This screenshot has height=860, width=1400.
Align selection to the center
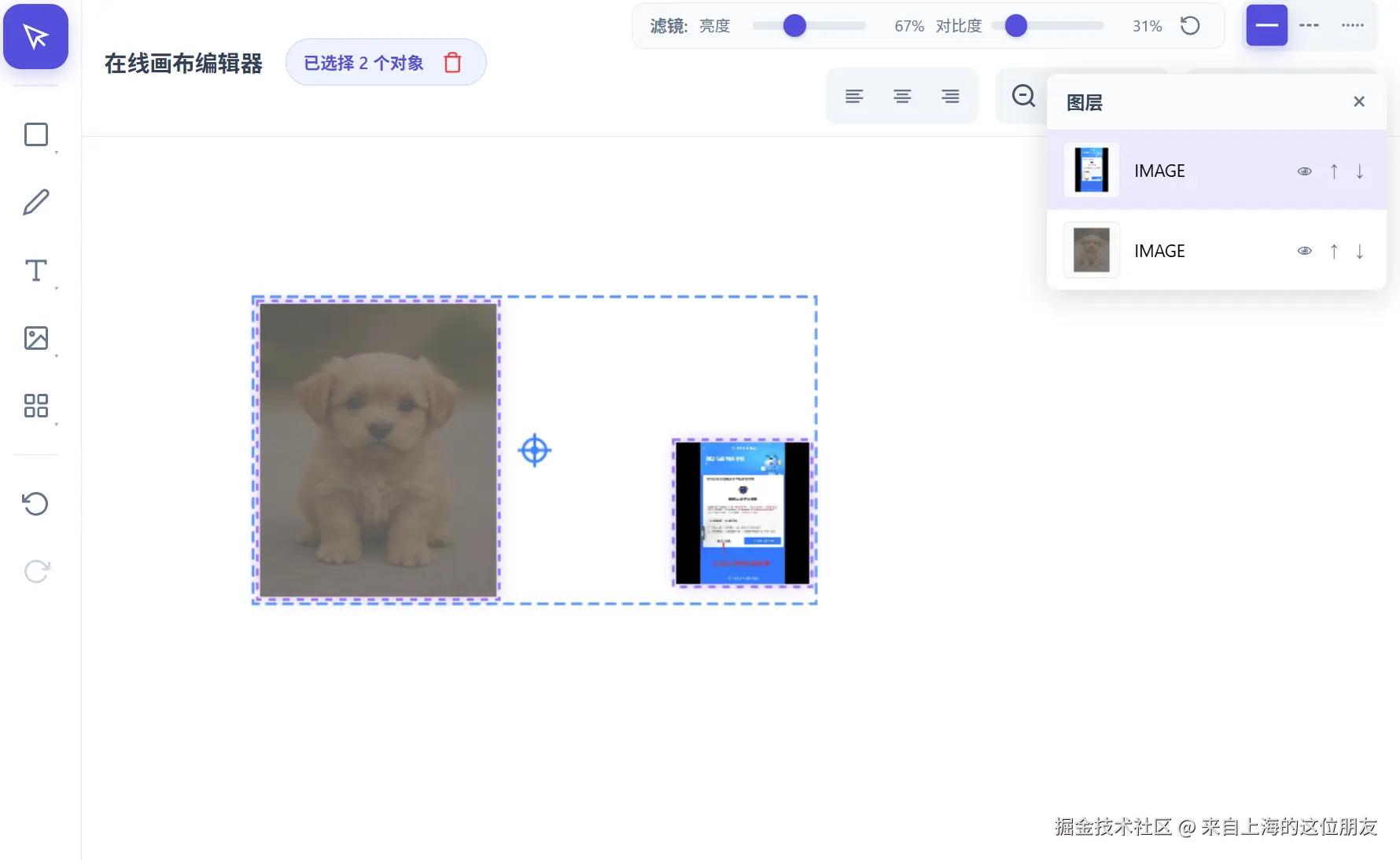(x=902, y=96)
